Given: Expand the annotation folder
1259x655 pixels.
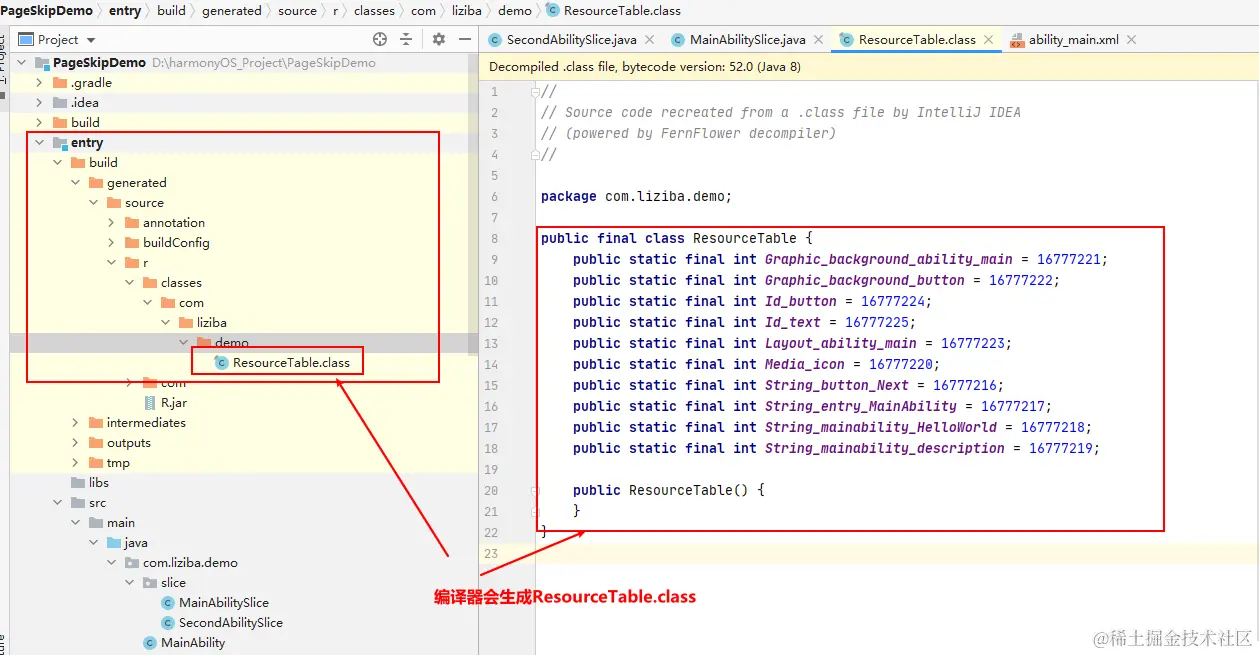Looking at the screenshot, I should click(x=111, y=223).
